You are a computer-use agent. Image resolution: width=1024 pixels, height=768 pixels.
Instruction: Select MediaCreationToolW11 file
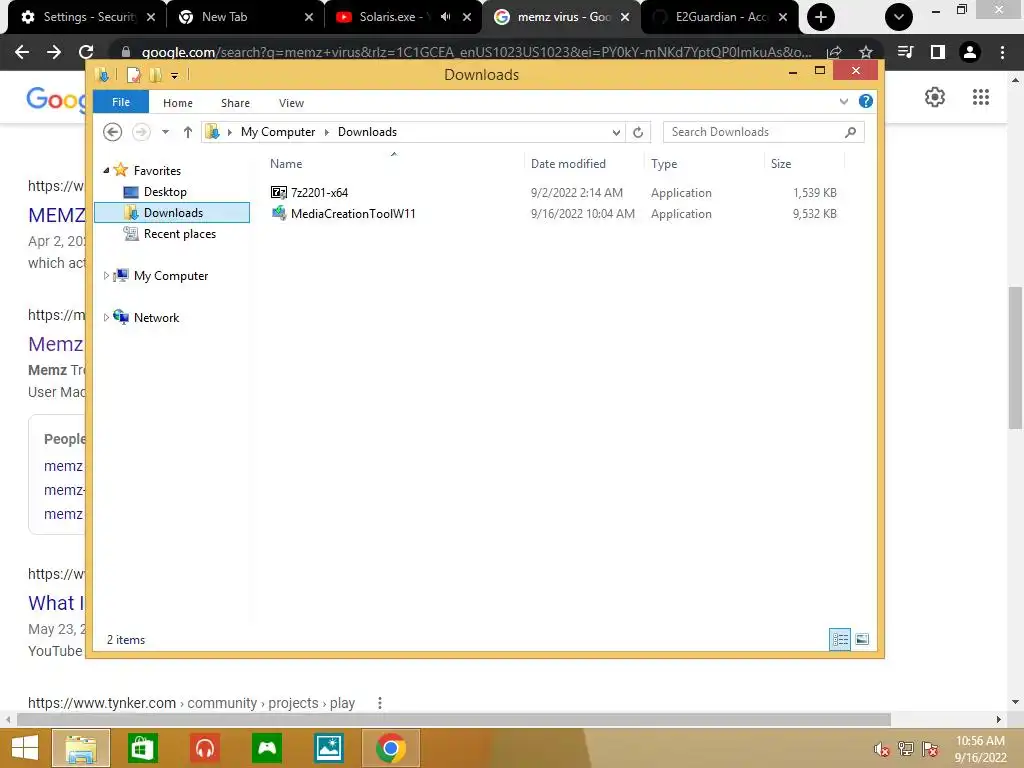coord(353,214)
